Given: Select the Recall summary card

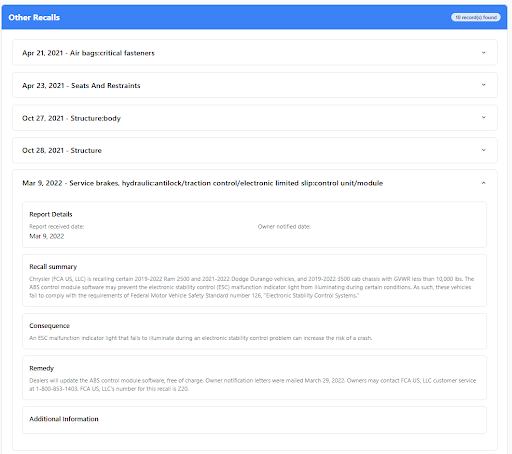Looking at the screenshot, I should click(x=254, y=281).
